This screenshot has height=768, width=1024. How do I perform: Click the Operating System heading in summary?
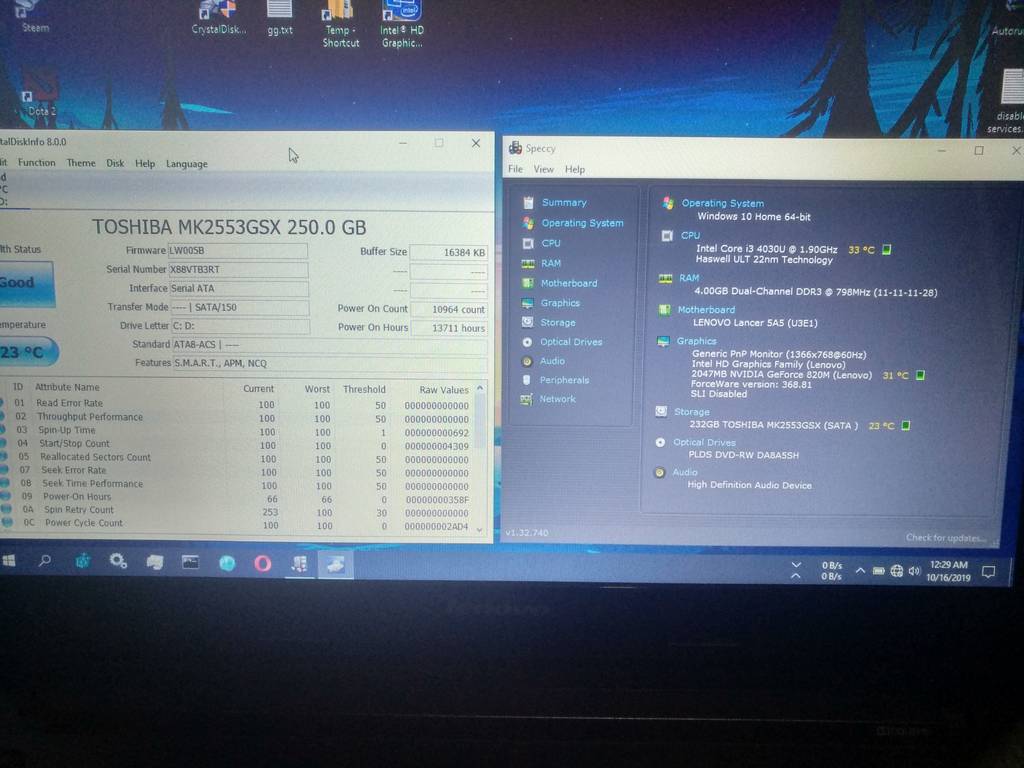(x=722, y=203)
